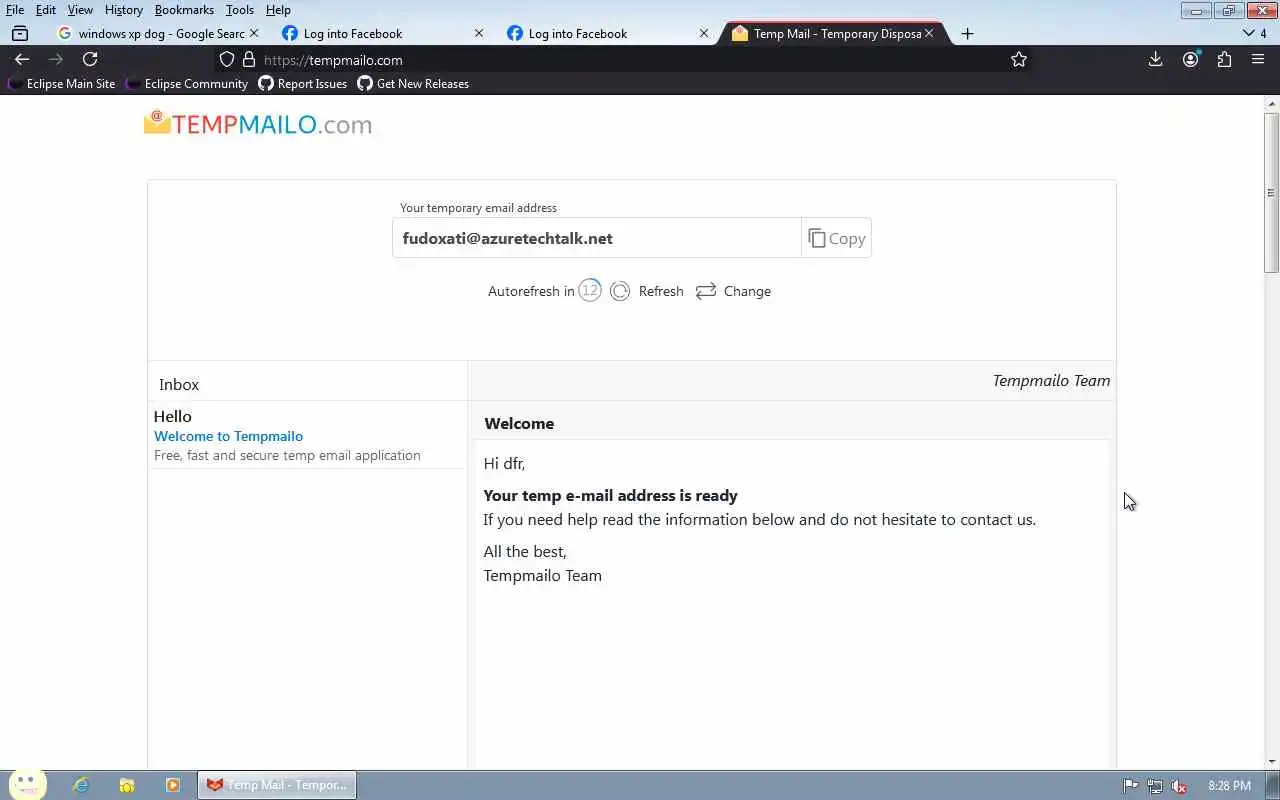This screenshot has height=800, width=1280.
Task: Click the Tempmailo Team sender label
Action: pos(1051,380)
